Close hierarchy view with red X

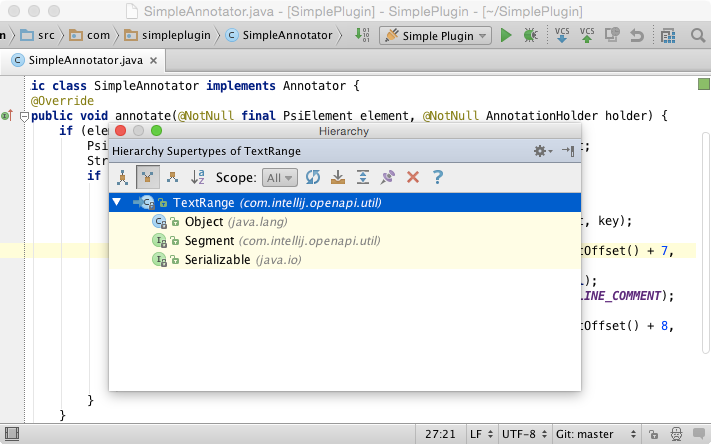click(413, 177)
